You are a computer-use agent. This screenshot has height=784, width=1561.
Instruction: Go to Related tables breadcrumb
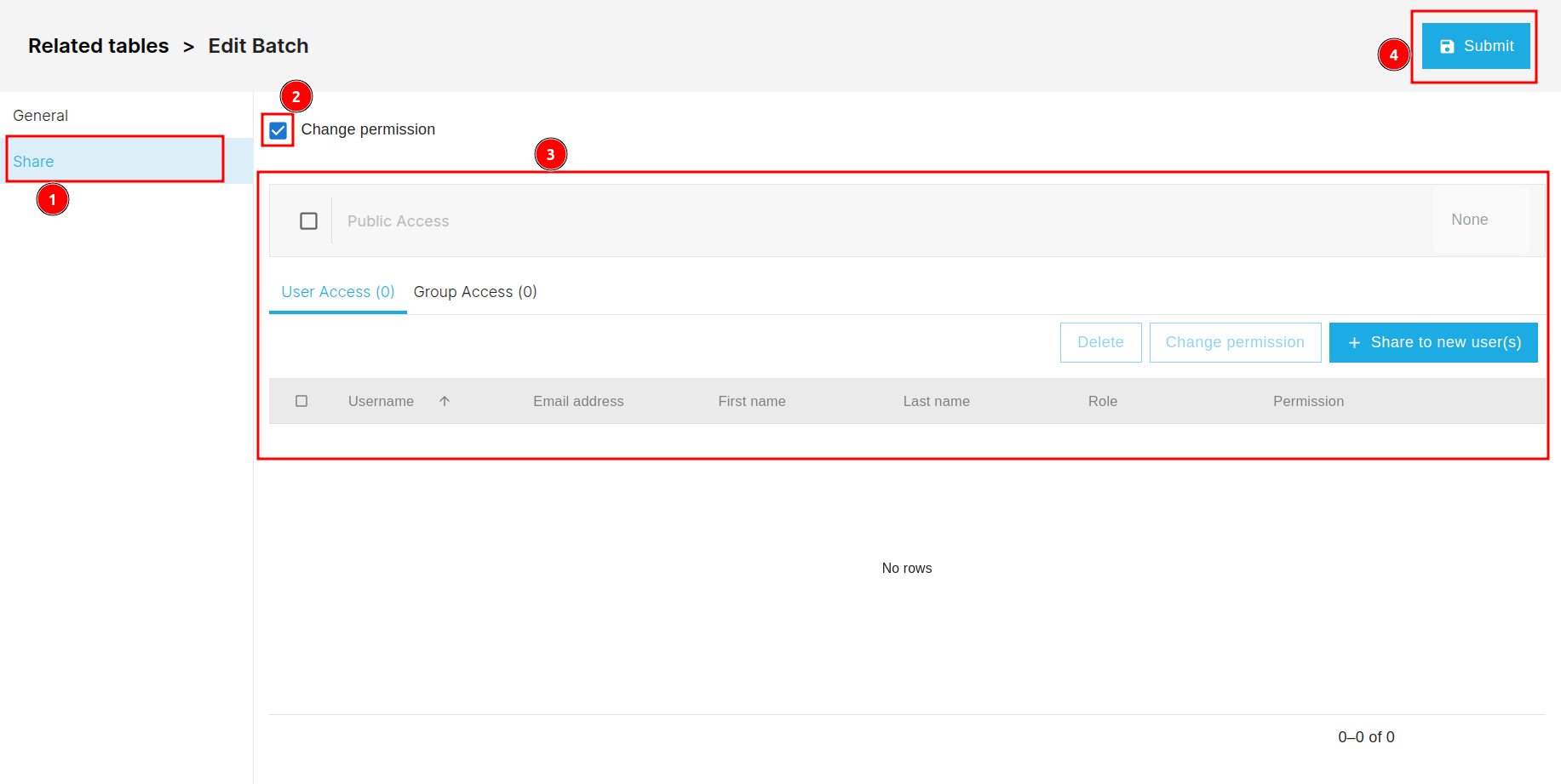[99, 46]
